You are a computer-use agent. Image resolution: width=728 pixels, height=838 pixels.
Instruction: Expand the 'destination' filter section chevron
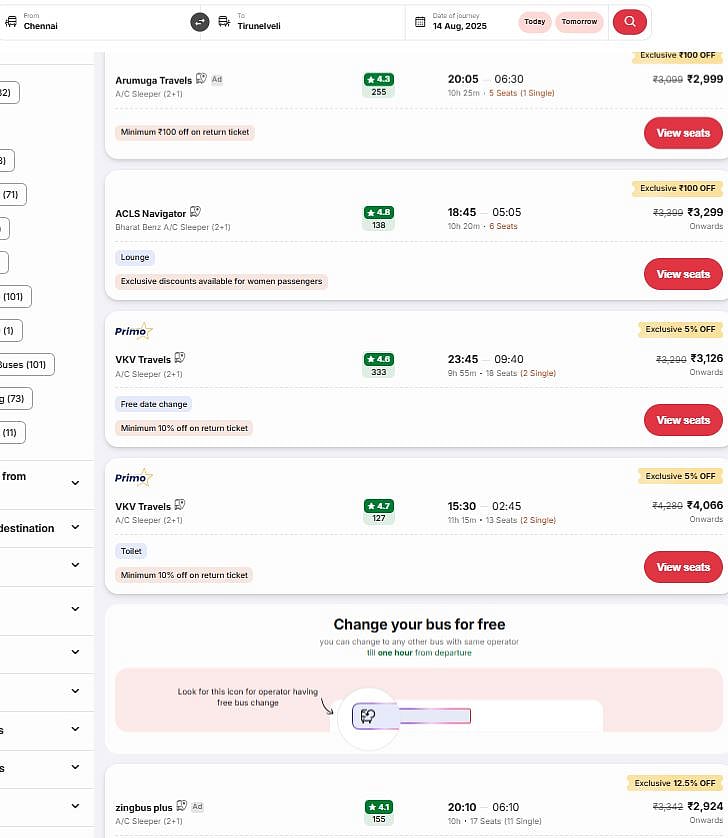[x=75, y=528]
